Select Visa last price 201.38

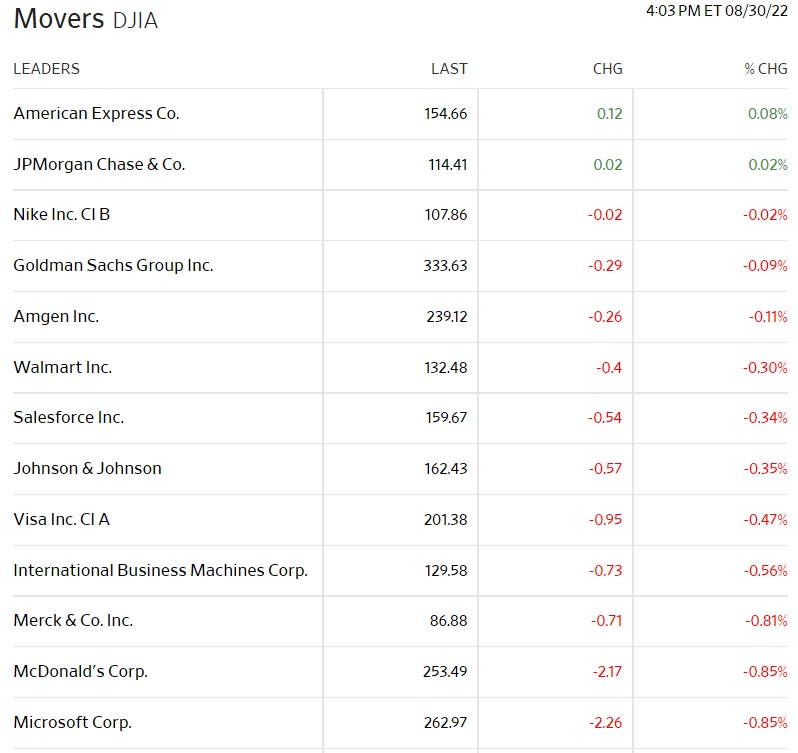coord(445,519)
